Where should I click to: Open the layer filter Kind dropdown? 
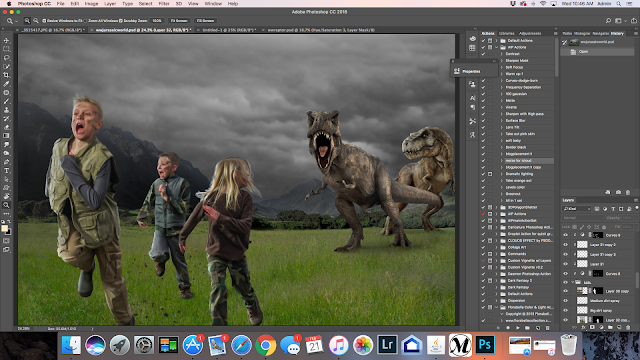click(577, 209)
